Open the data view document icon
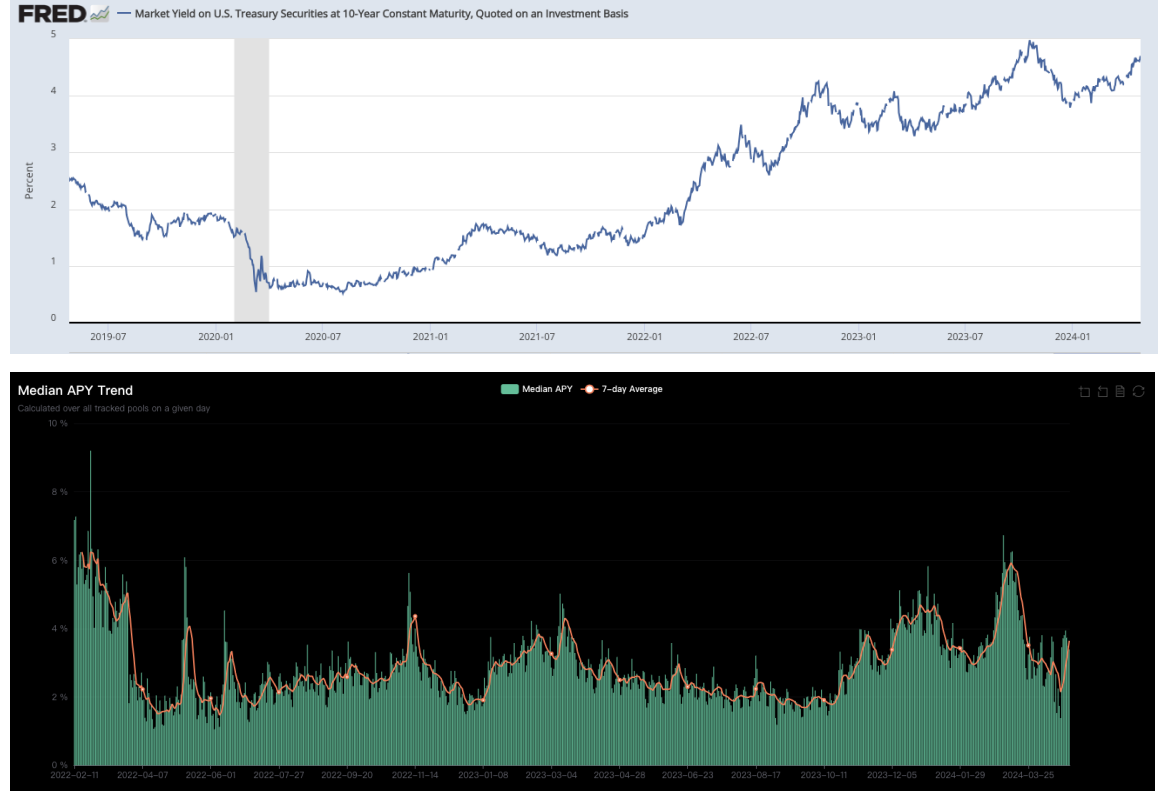This screenshot has height=794, width=1161. [x=1120, y=391]
